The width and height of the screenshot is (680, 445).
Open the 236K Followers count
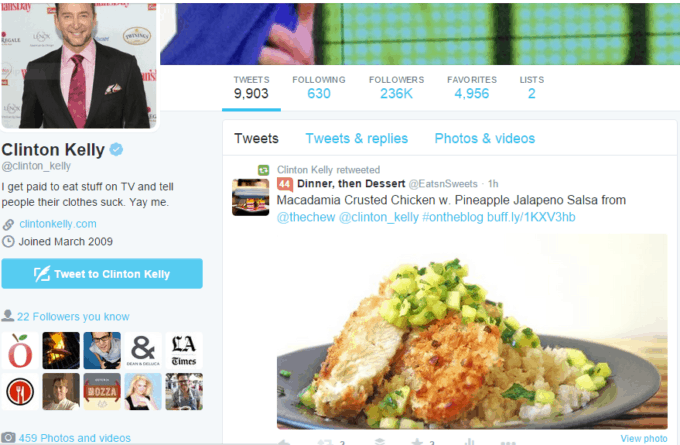tap(396, 88)
